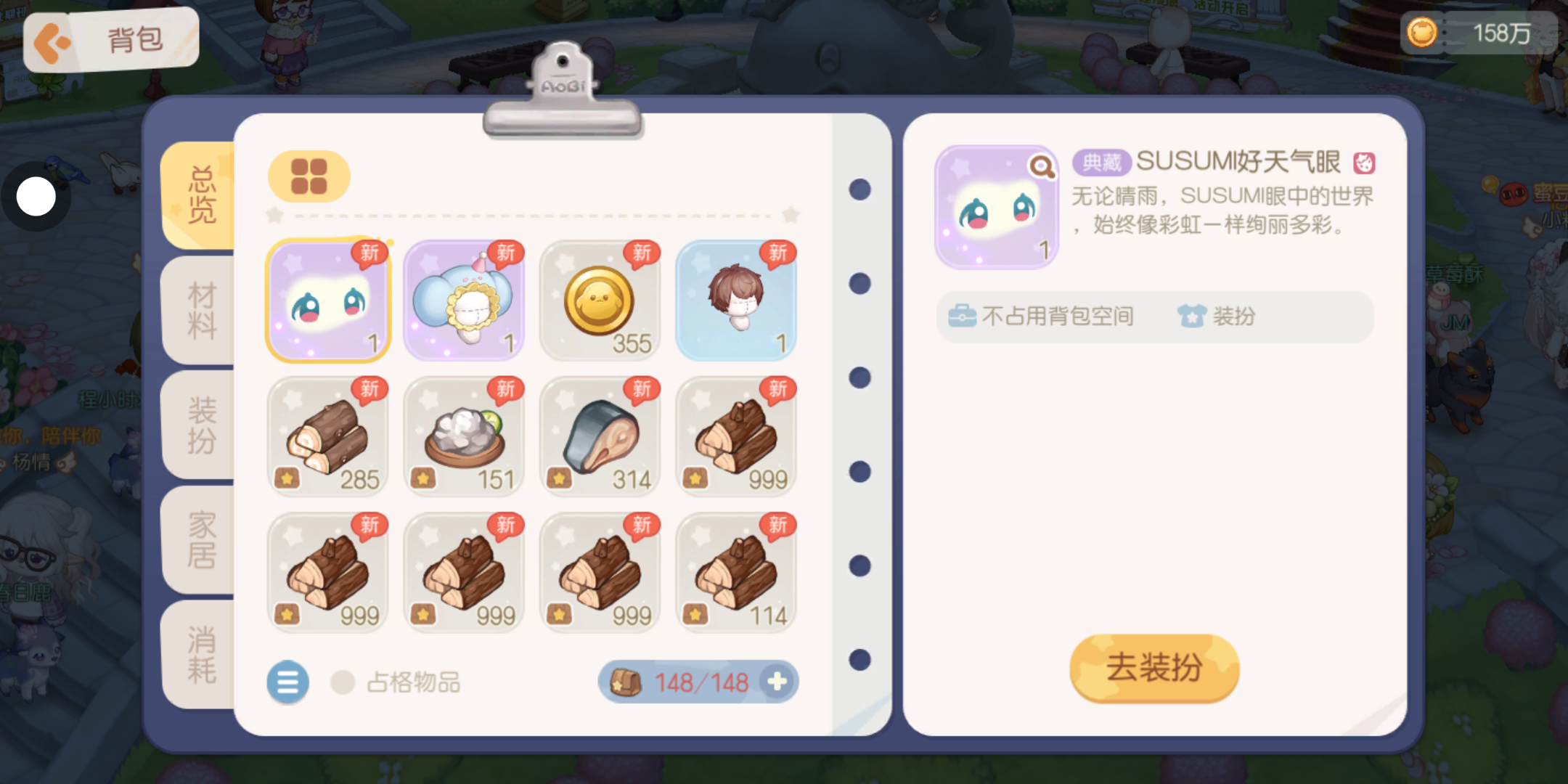1568x784 pixels.
Task: Select the fish steak item showing 314
Action: 600,436
